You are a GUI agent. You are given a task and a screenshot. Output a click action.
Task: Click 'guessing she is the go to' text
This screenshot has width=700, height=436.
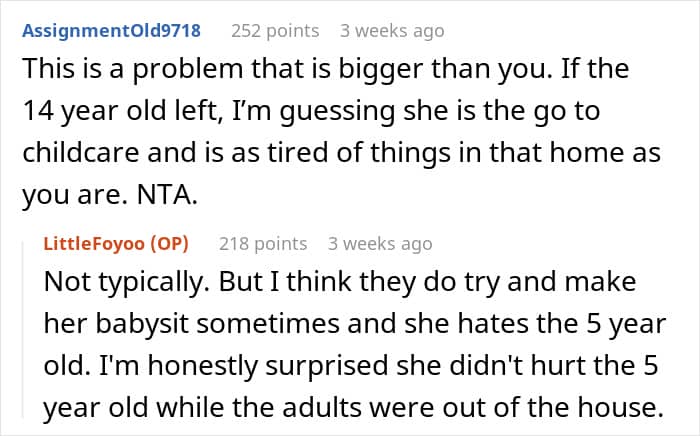pos(440,111)
